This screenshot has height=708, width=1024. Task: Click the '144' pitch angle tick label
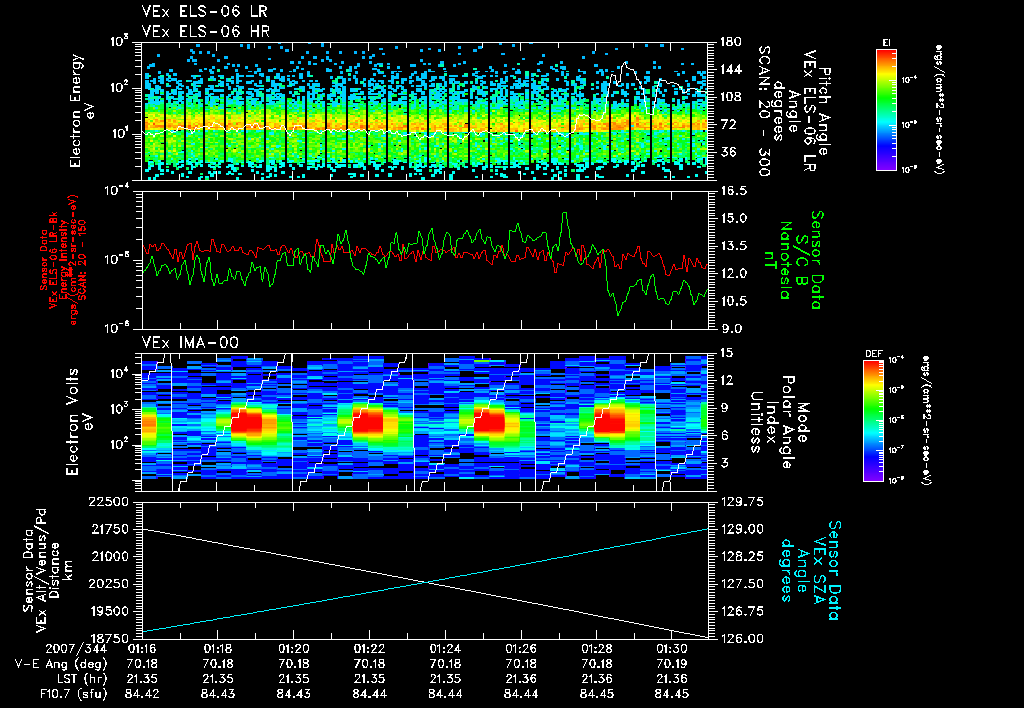click(730, 69)
